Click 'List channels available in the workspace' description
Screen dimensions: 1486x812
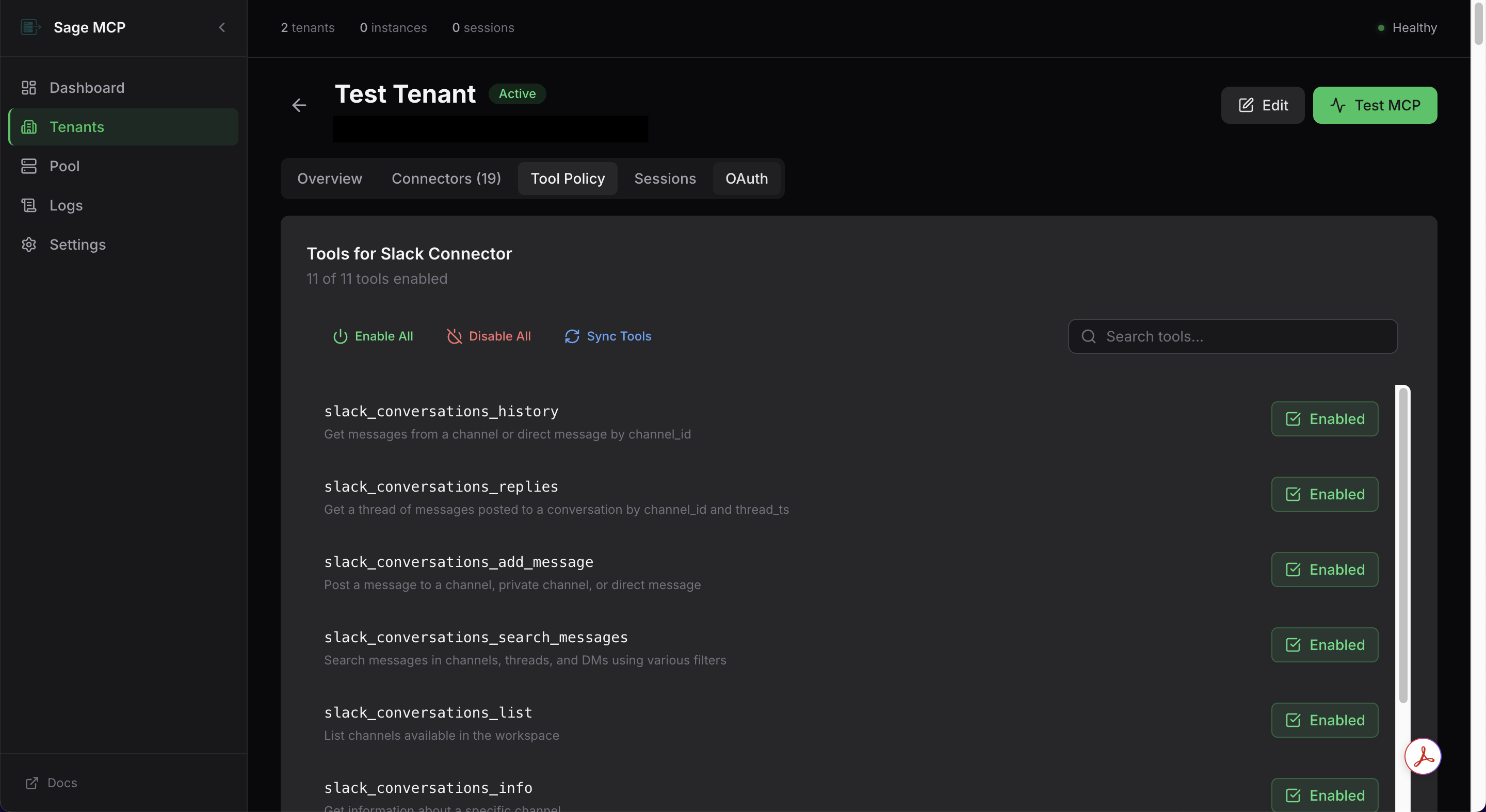click(x=441, y=735)
